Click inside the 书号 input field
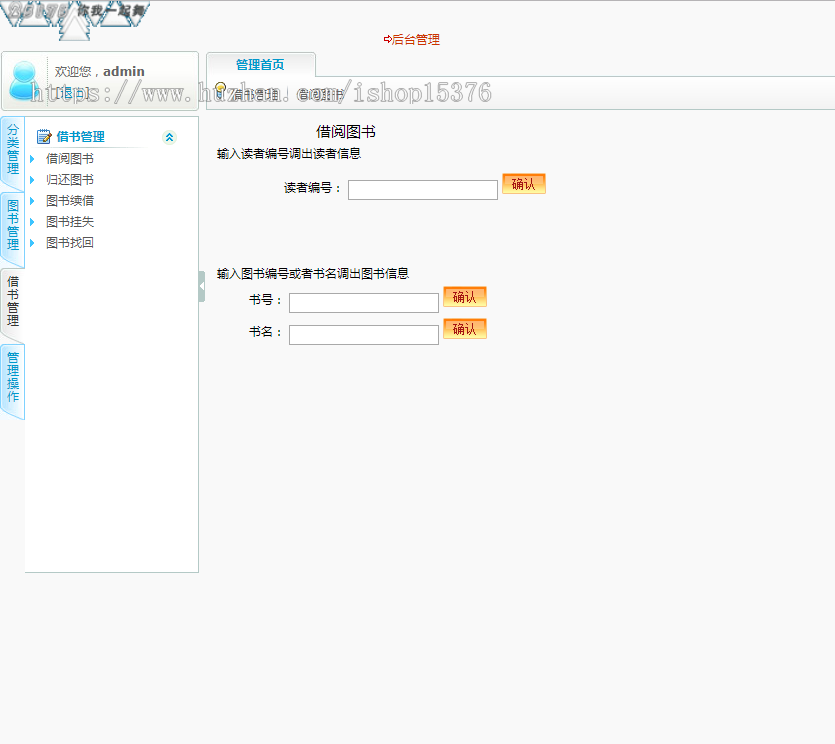 pyautogui.click(x=363, y=302)
